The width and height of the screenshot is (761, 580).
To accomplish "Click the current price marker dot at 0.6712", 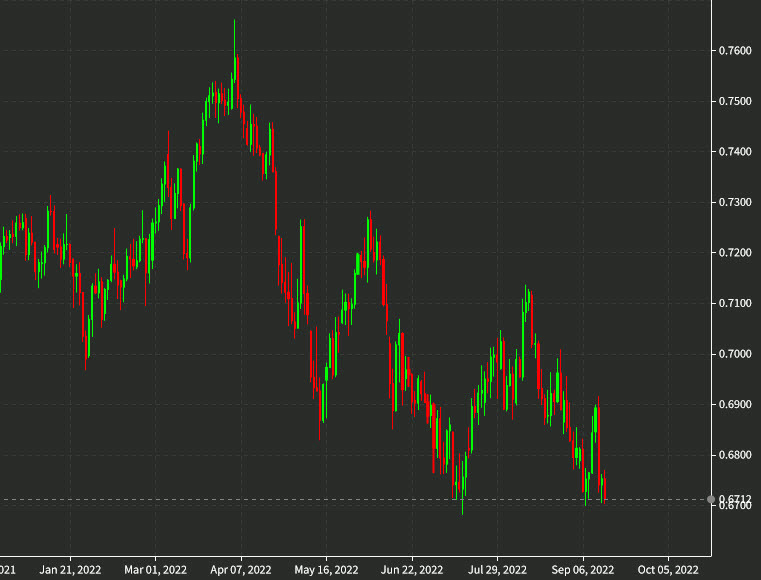I will [x=711, y=499].
